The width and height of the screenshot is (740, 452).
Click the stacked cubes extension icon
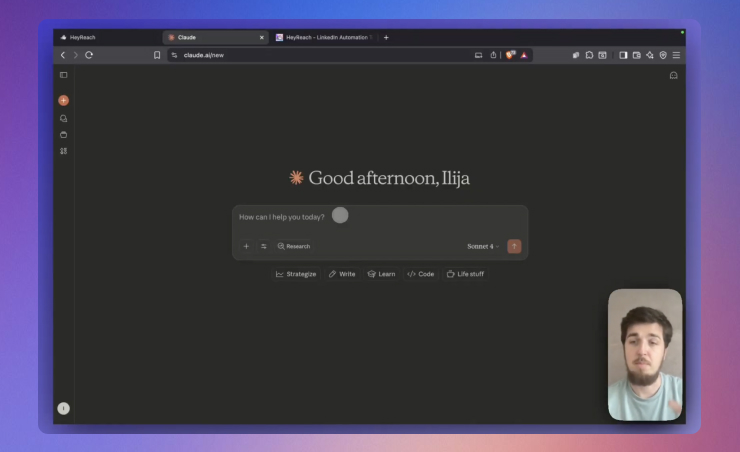click(x=576, y=55)
